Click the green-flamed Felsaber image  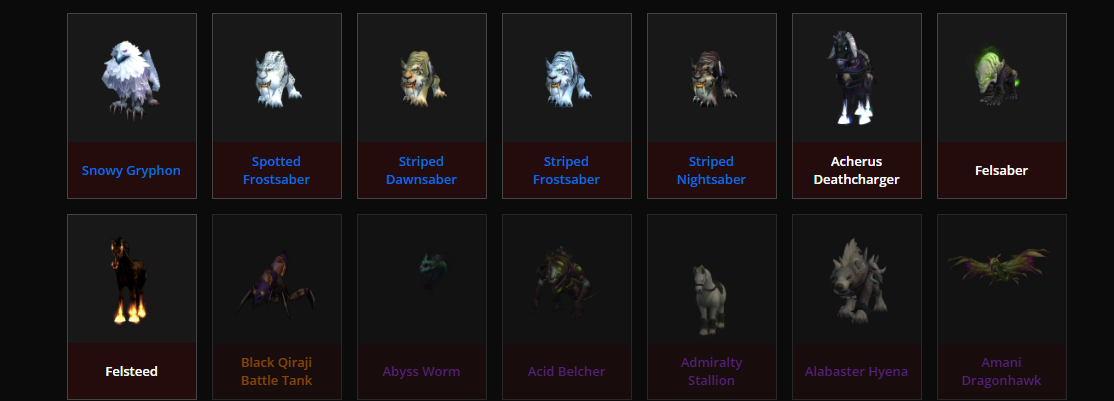click(x=999, y=78)
